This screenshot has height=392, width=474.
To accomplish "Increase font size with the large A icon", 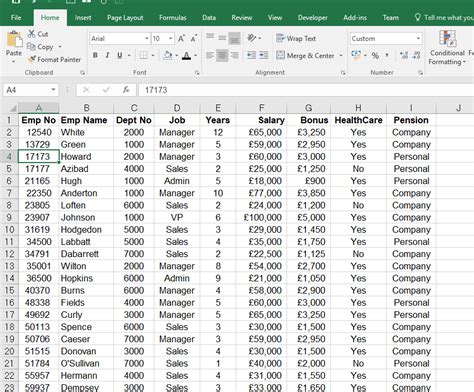I will [x=181, y=39].
